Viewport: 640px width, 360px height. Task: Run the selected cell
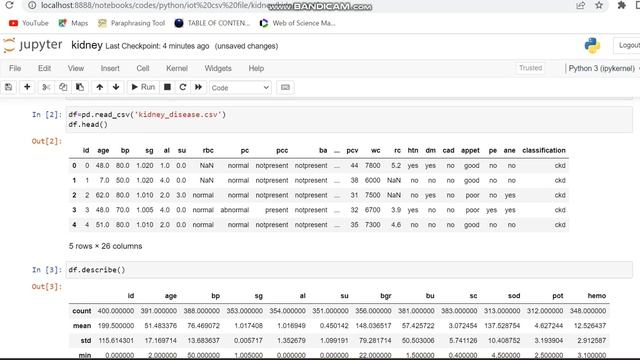coord(143,87)
